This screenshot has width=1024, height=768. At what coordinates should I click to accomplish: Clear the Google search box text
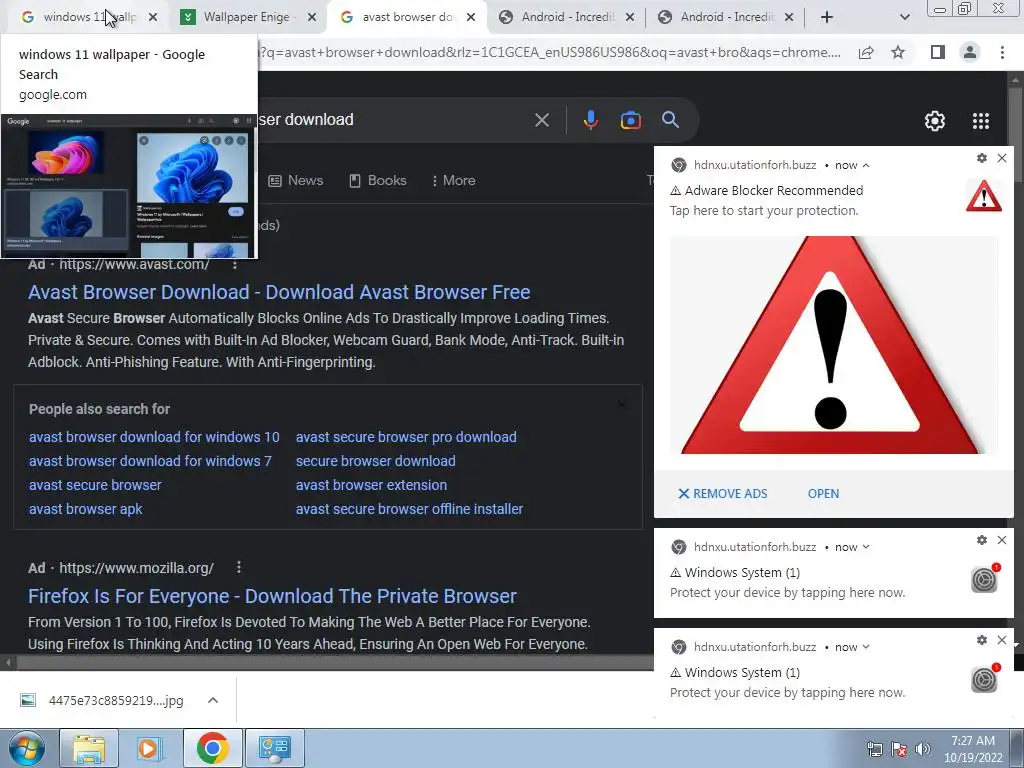(542, 120)
